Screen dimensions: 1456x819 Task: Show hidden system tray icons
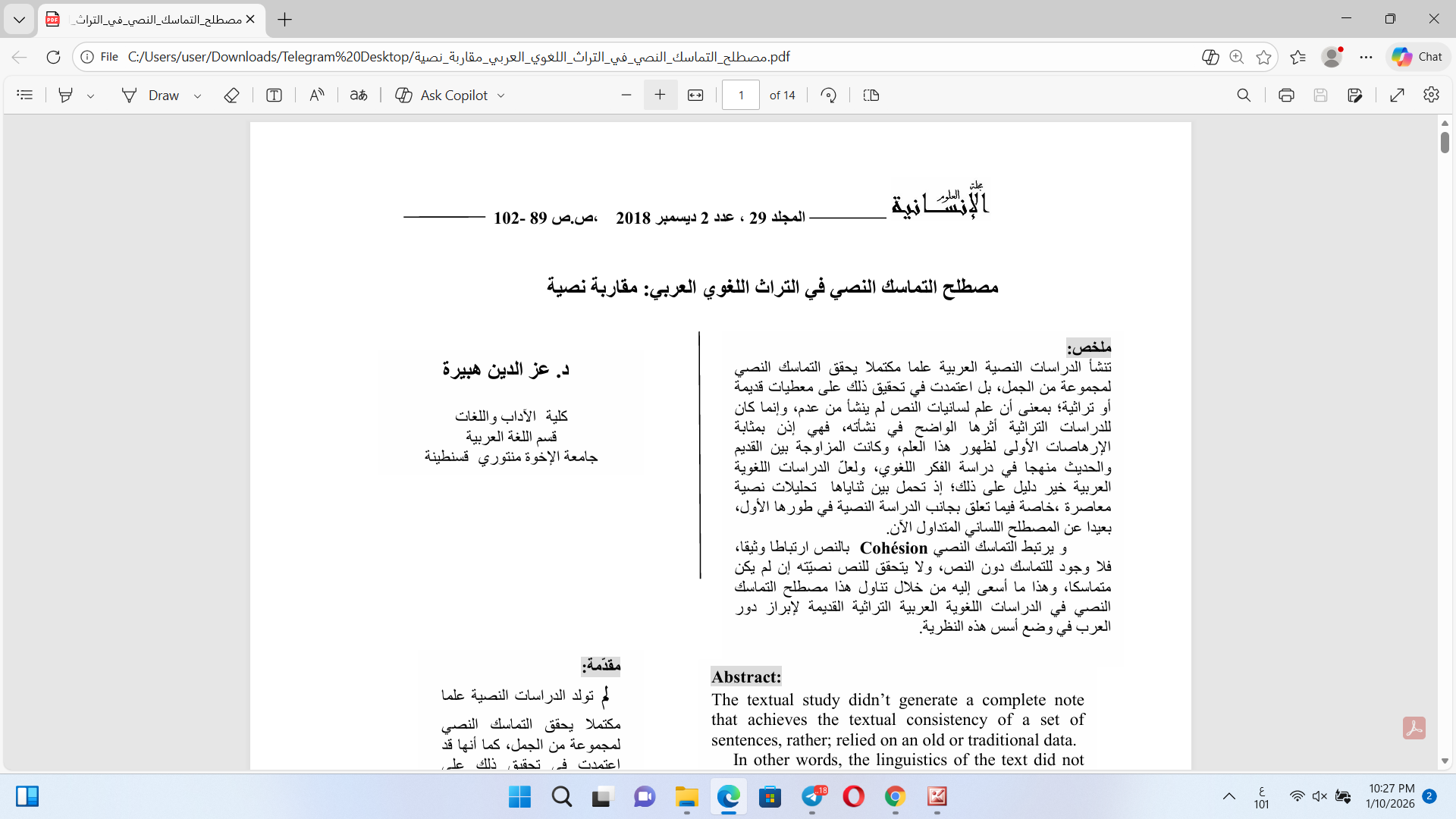tap(1229, 797)
